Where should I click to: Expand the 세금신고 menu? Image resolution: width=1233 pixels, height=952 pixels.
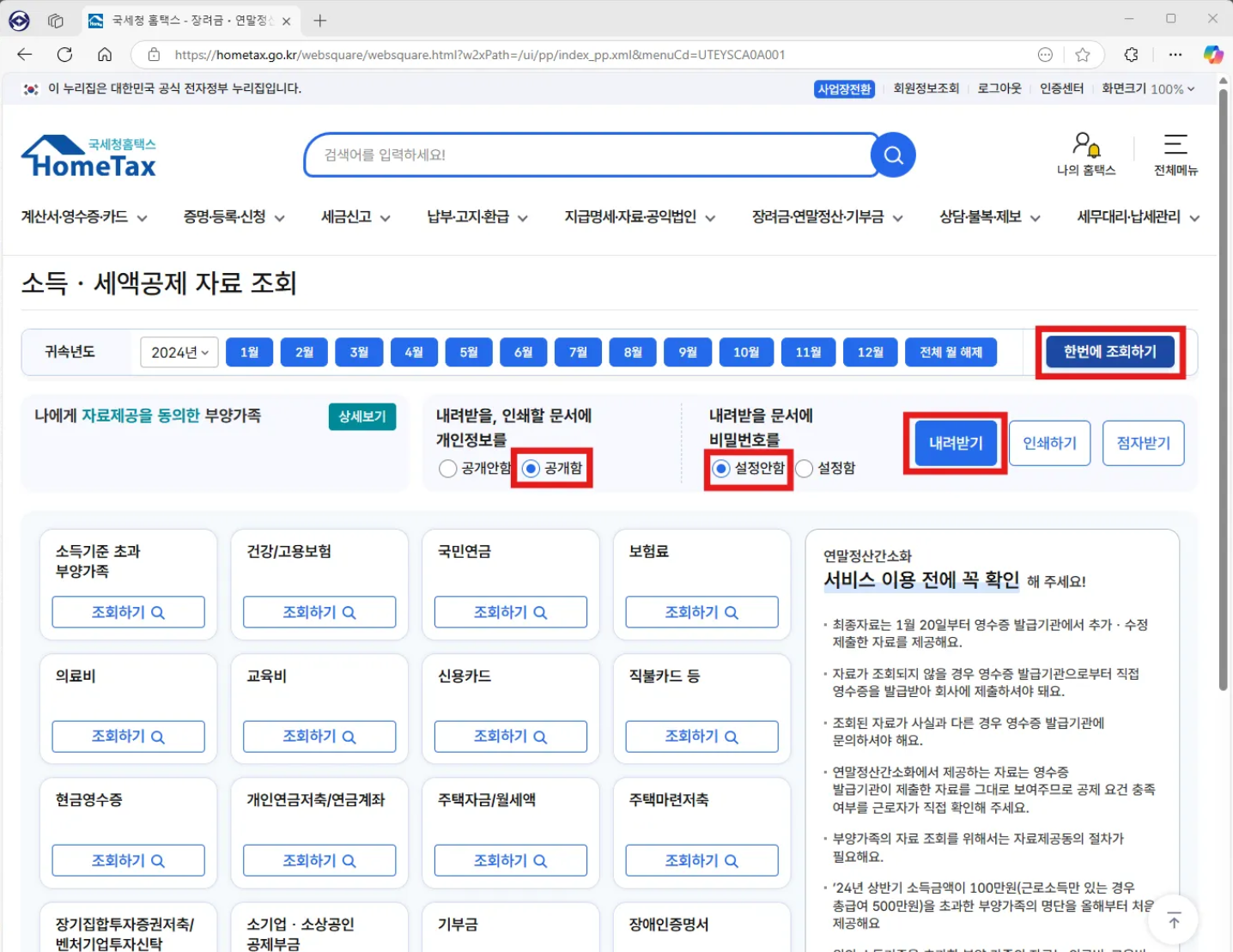[x=355, y=217]
